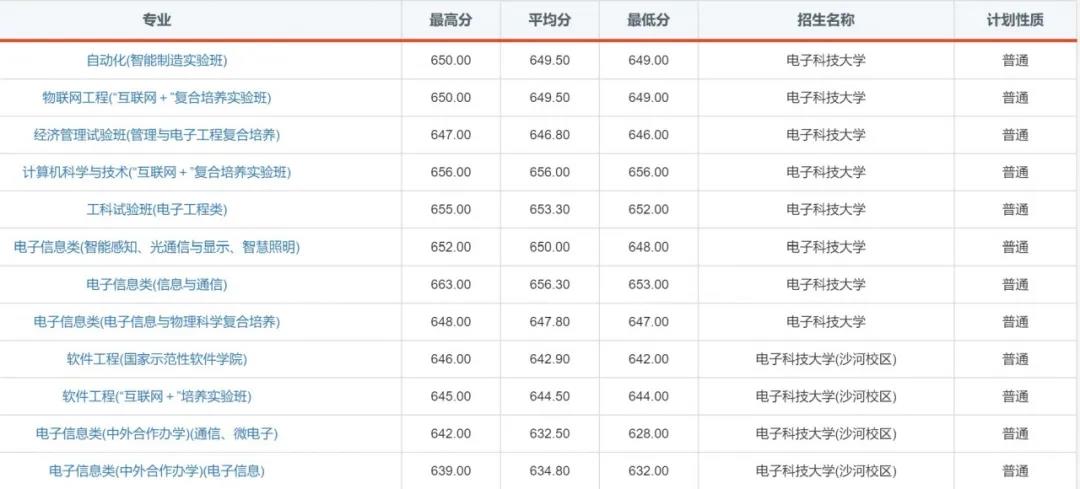The width and height of the screenshot is (1080, 489).
Task: Click the 663.00 highest score cell
Action: (450, 284)
